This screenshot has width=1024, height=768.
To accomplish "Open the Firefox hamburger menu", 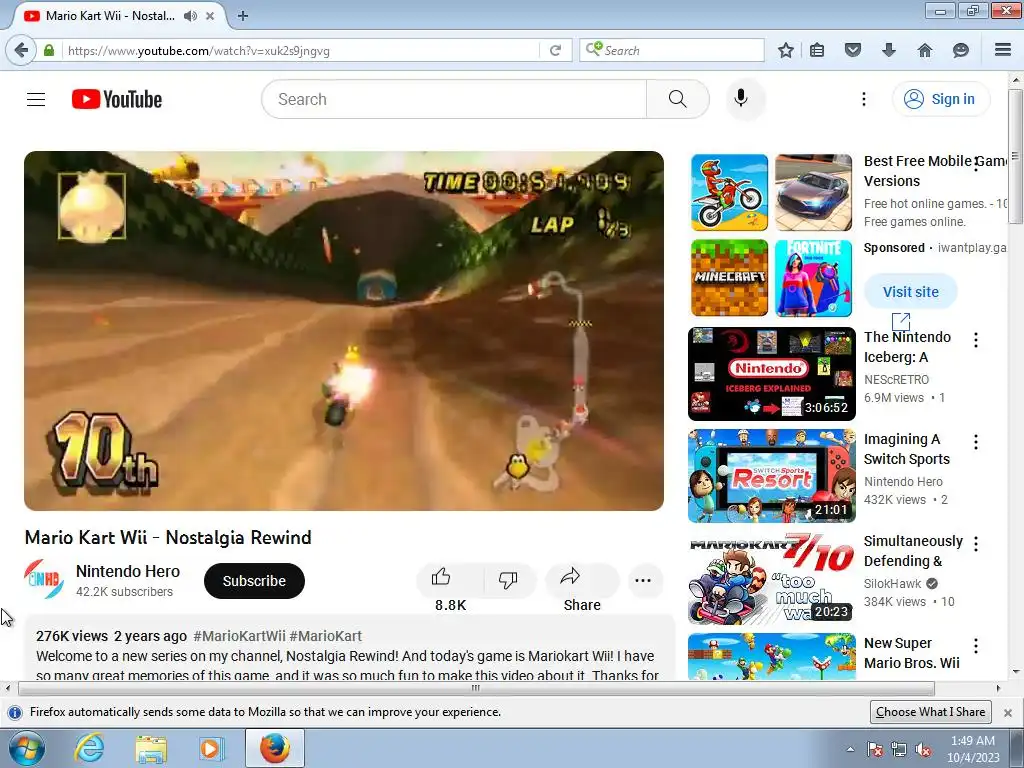I will pyautogui.click(x=1003, y=50).
